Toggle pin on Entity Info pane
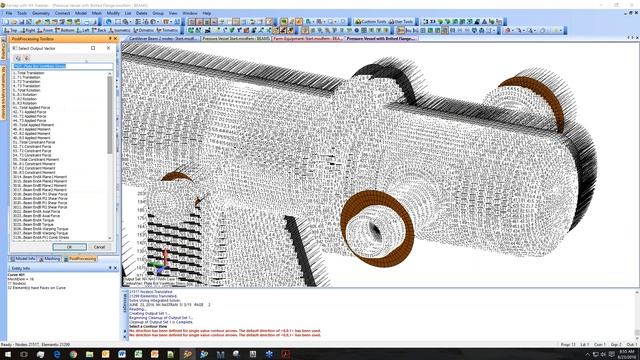This screenshot has height=360, width=640. point(110,268)
